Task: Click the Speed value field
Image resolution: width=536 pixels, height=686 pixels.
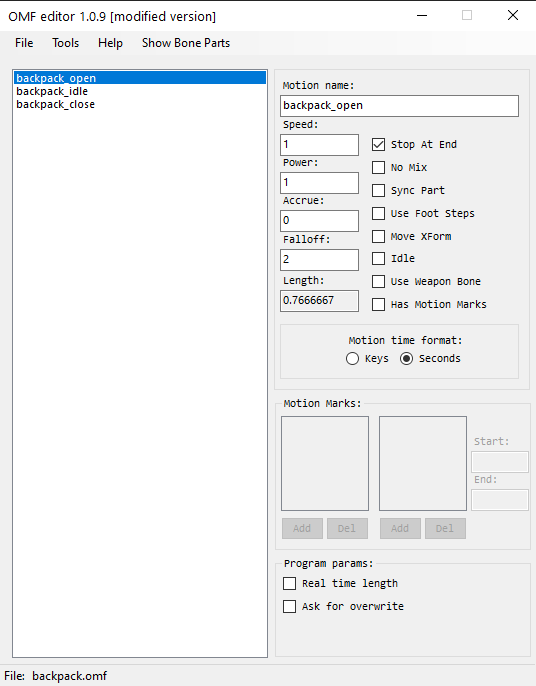Action: pyautogui.click(x=319, y=145)
